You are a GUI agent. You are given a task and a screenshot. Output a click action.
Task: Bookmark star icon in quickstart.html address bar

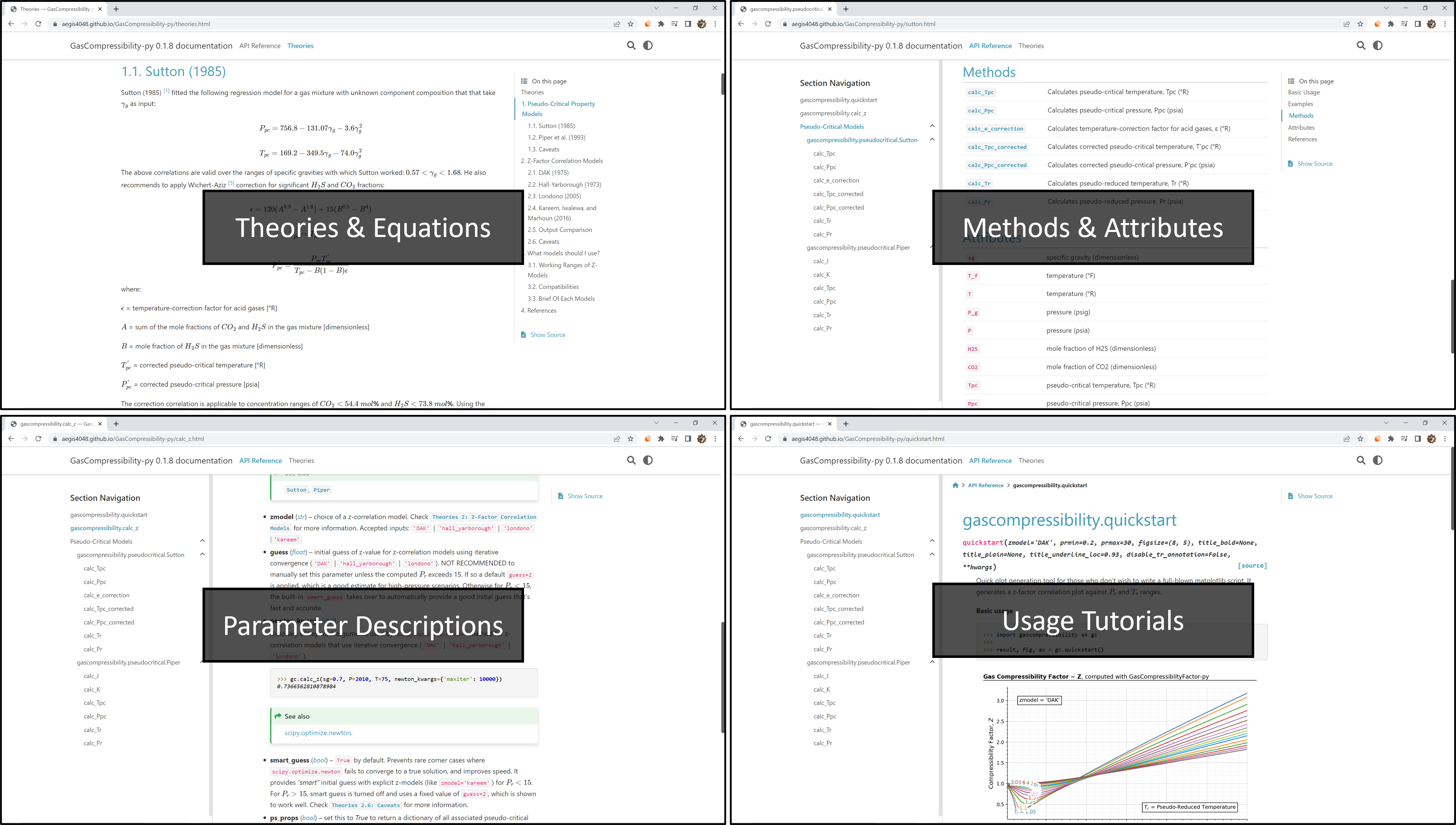[x=1360, y=438]
